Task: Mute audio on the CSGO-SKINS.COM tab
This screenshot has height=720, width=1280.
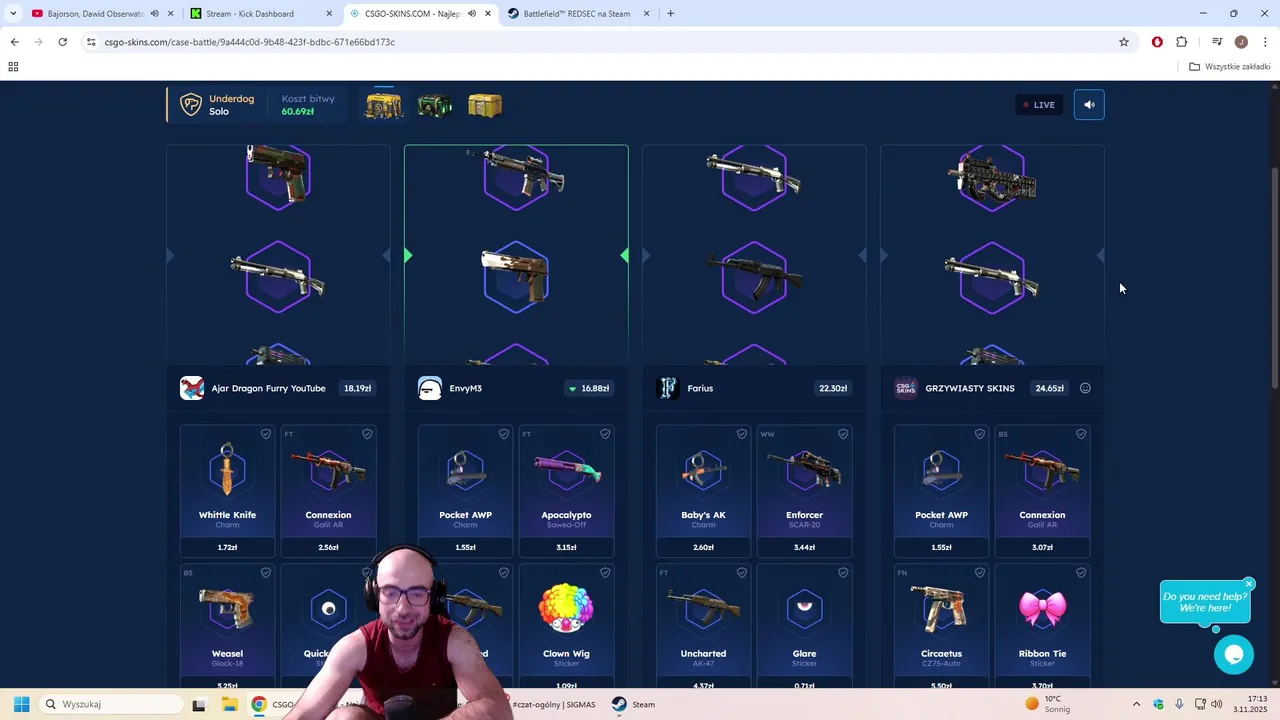Action: coord(471,14)
